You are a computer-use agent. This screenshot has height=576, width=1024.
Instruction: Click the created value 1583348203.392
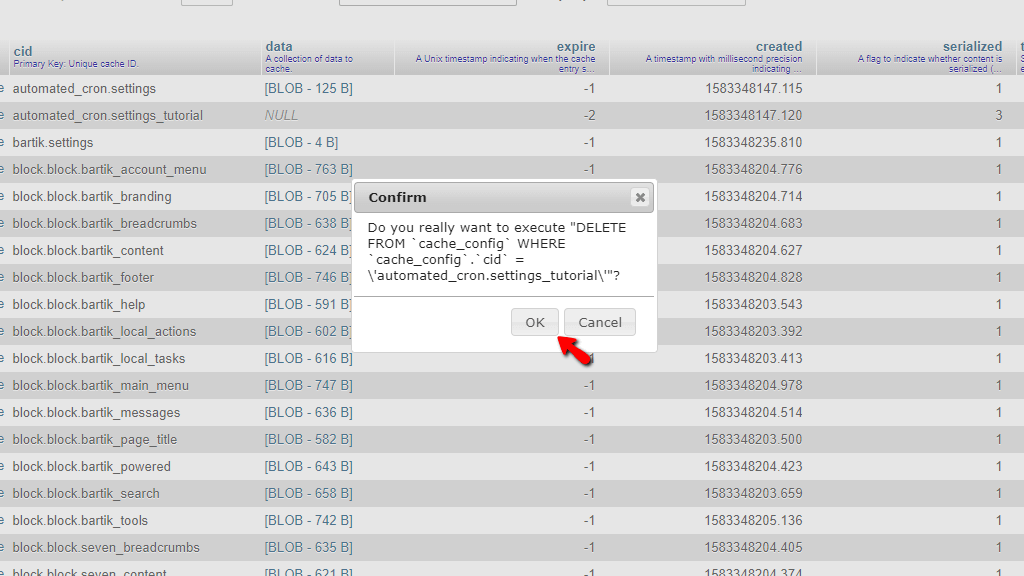(x=754, y=332)
